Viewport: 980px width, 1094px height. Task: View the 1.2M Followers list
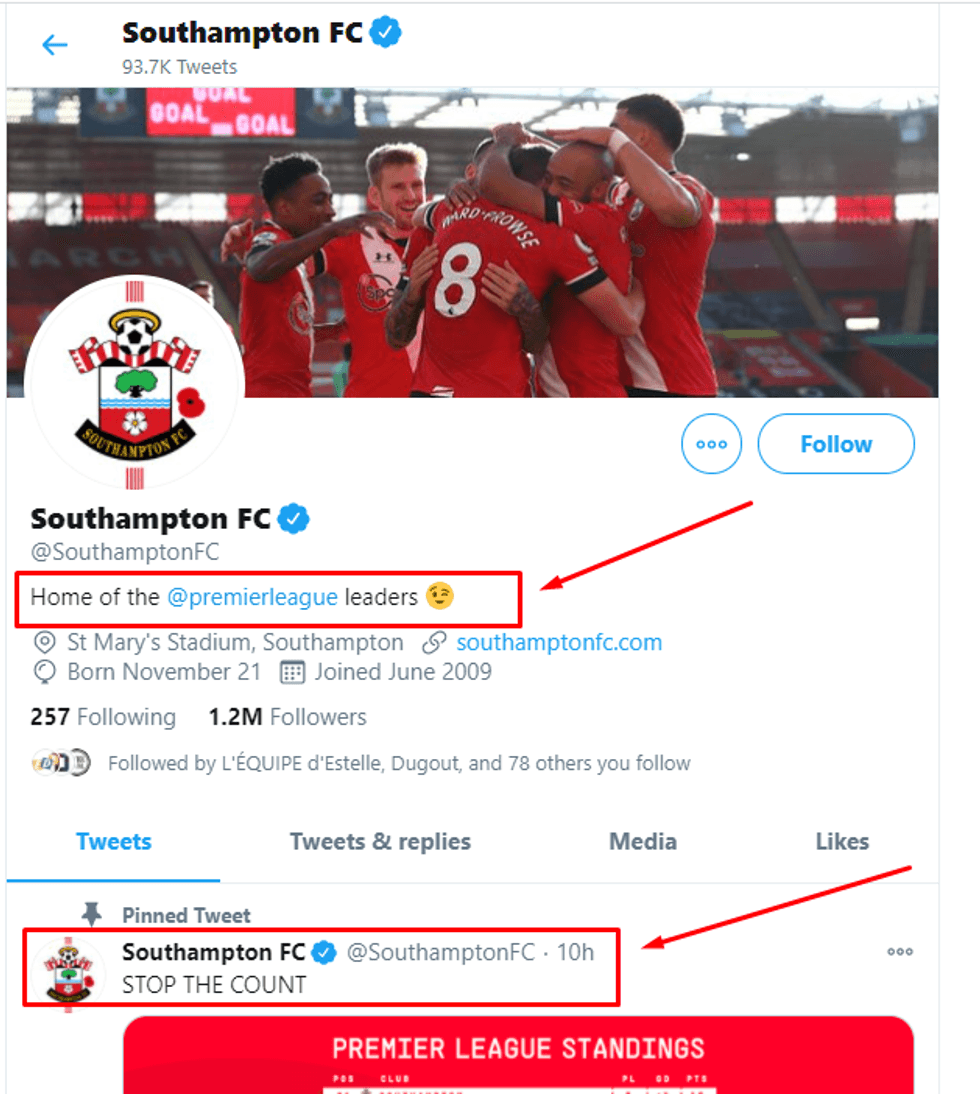pyautogui.click(x=287, y=717)
